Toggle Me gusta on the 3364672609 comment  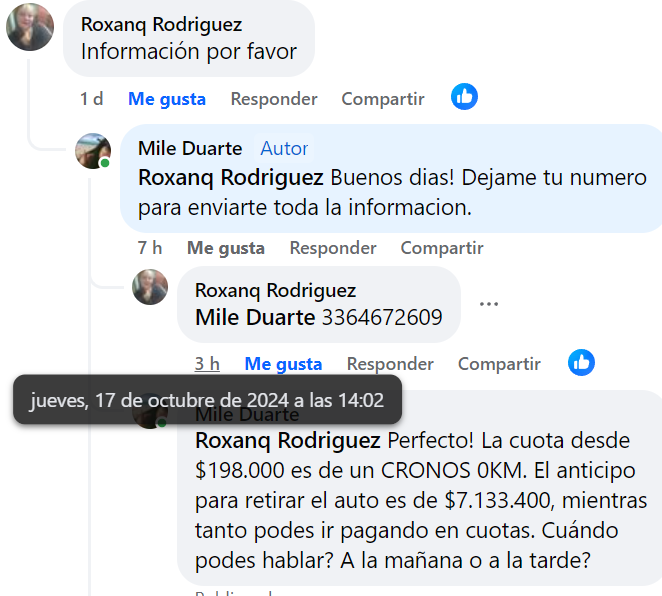click(x=283, y=364)
